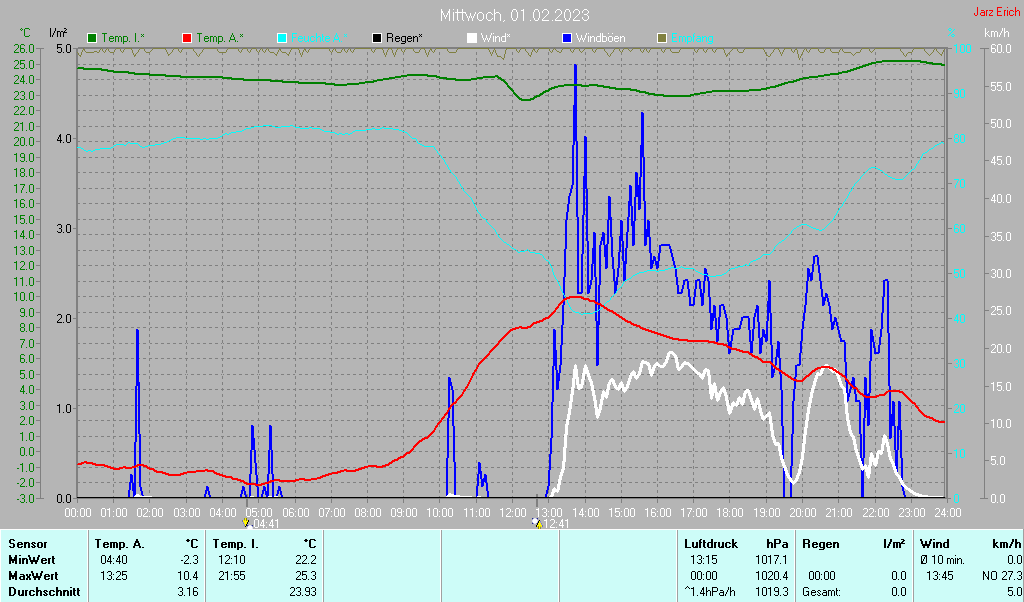
Task: Click the Sensor header in the table
Action: click(28, 544)
